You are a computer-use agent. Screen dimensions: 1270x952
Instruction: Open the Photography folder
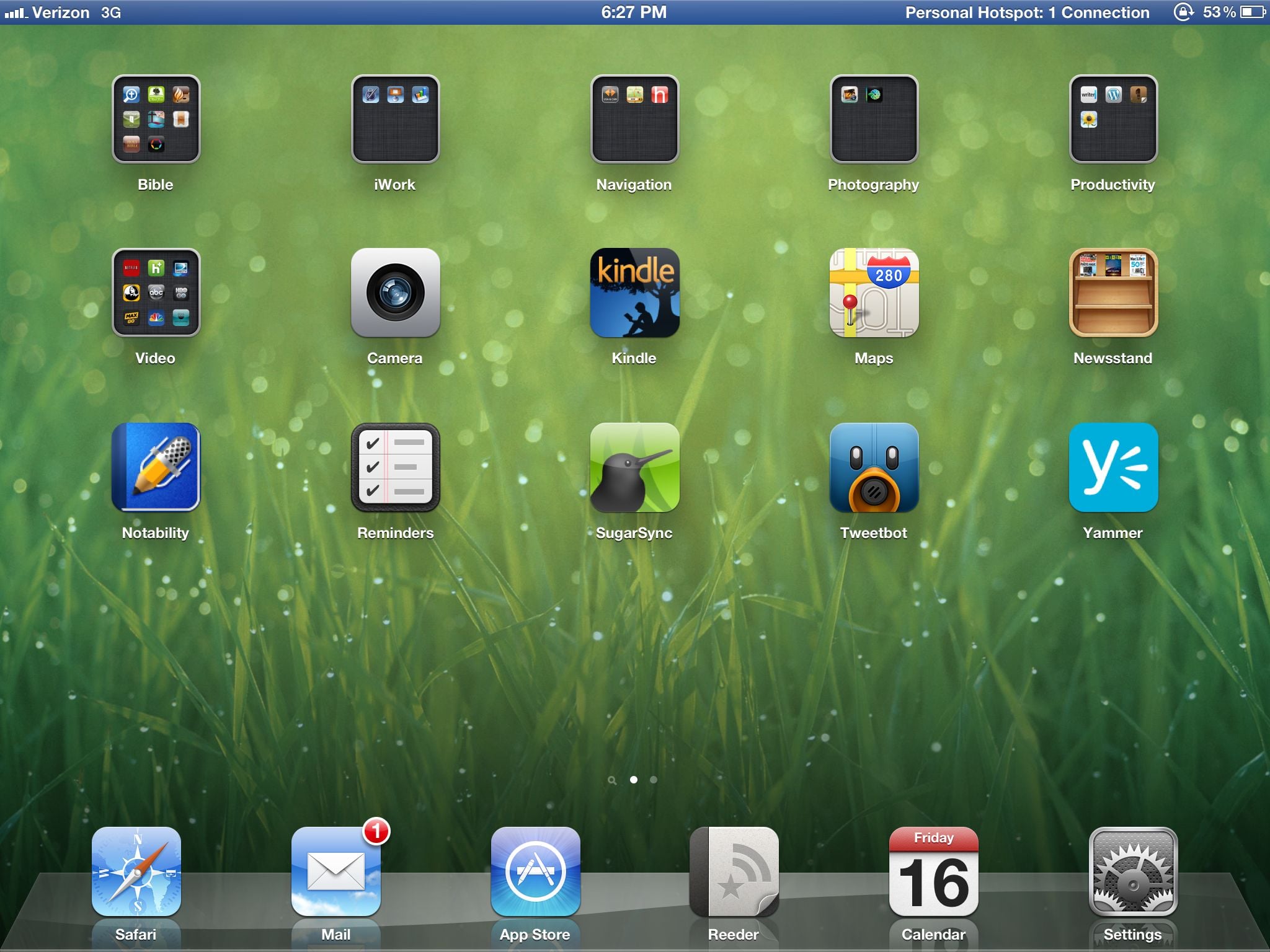point(874,119)
